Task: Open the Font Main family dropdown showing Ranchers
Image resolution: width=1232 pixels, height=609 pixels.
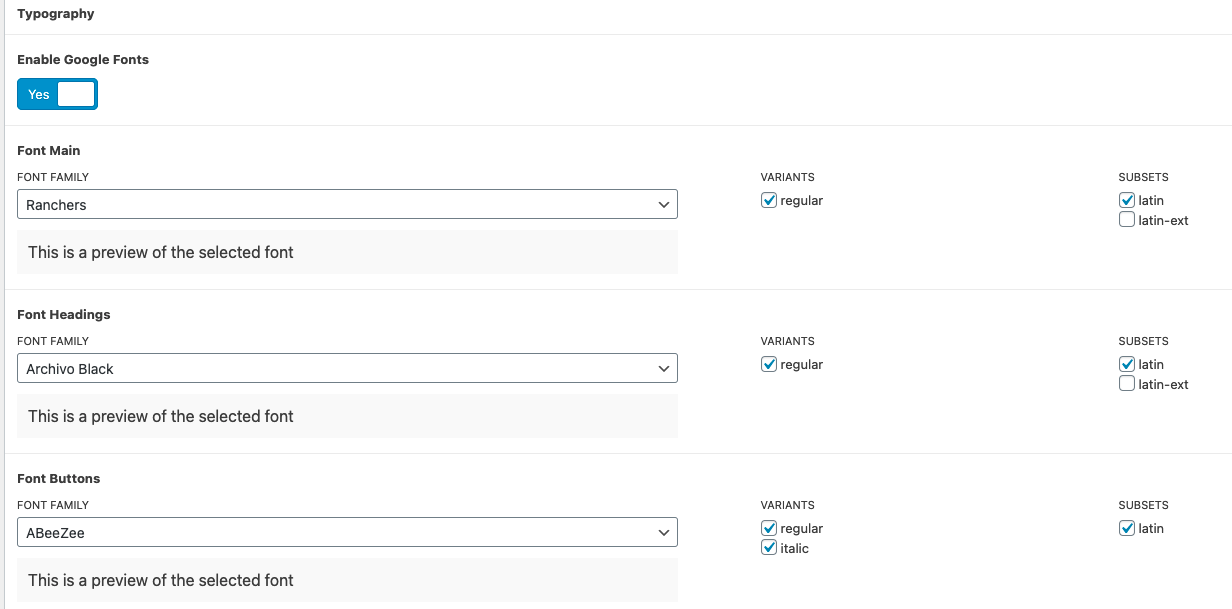Action: tap(347, 204)
